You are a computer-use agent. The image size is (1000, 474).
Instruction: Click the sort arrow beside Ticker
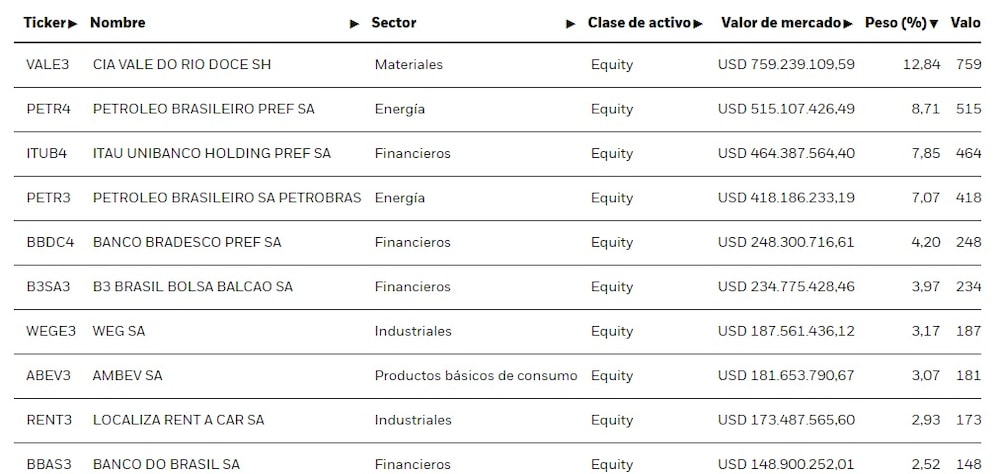(73, 23)
